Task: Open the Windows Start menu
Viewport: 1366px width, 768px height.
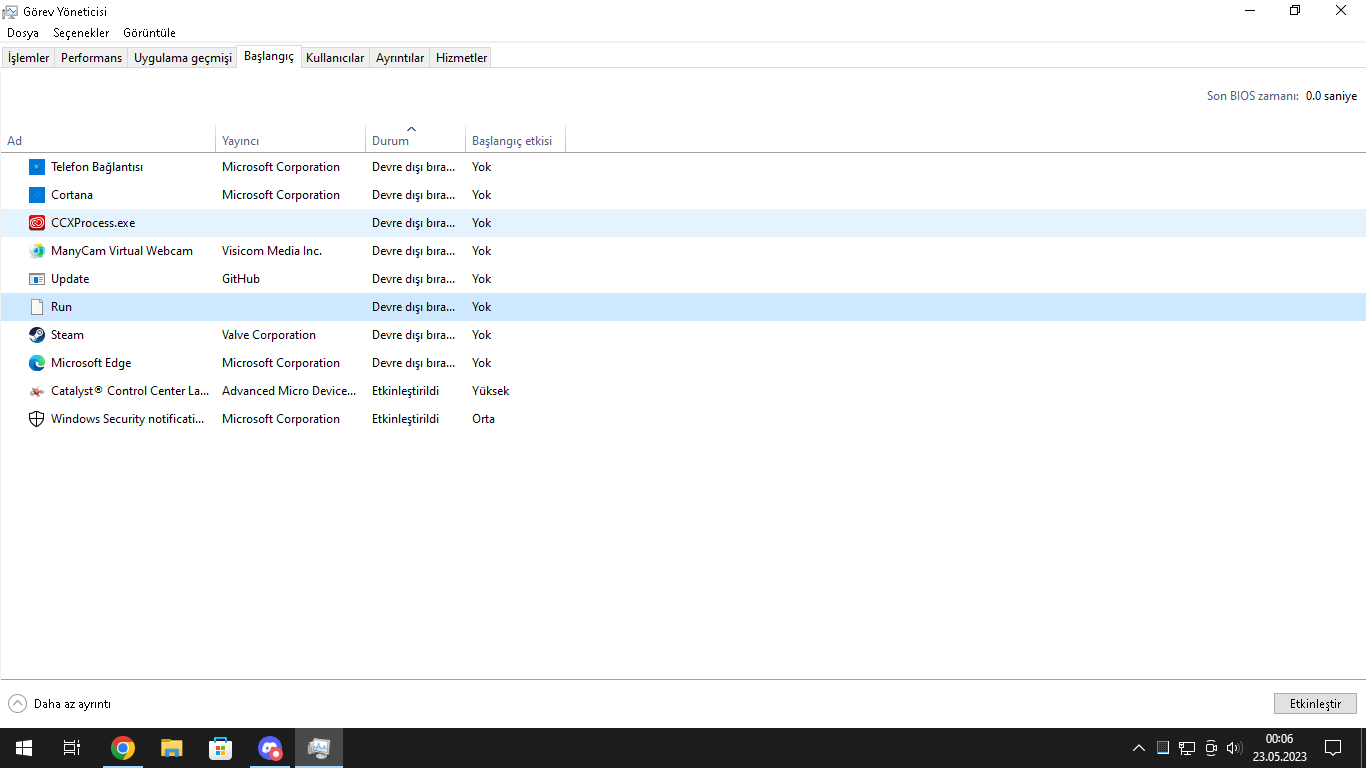Action: [x=24, y=748]
